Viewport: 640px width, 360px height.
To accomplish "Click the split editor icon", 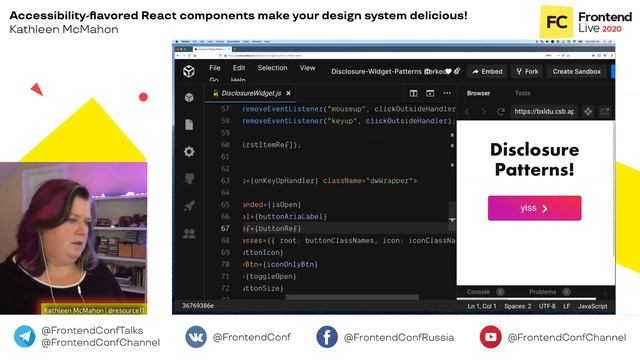I will click(413, 93).
